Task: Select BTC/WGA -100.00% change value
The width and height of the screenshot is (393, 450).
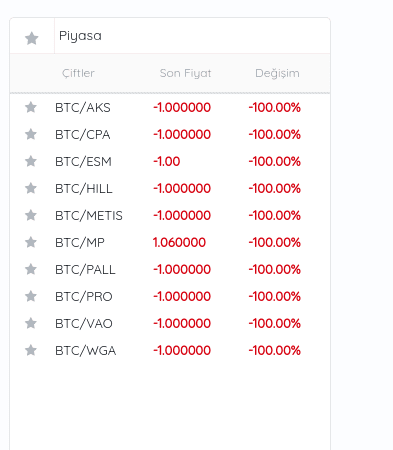Action: pos(275,350)
